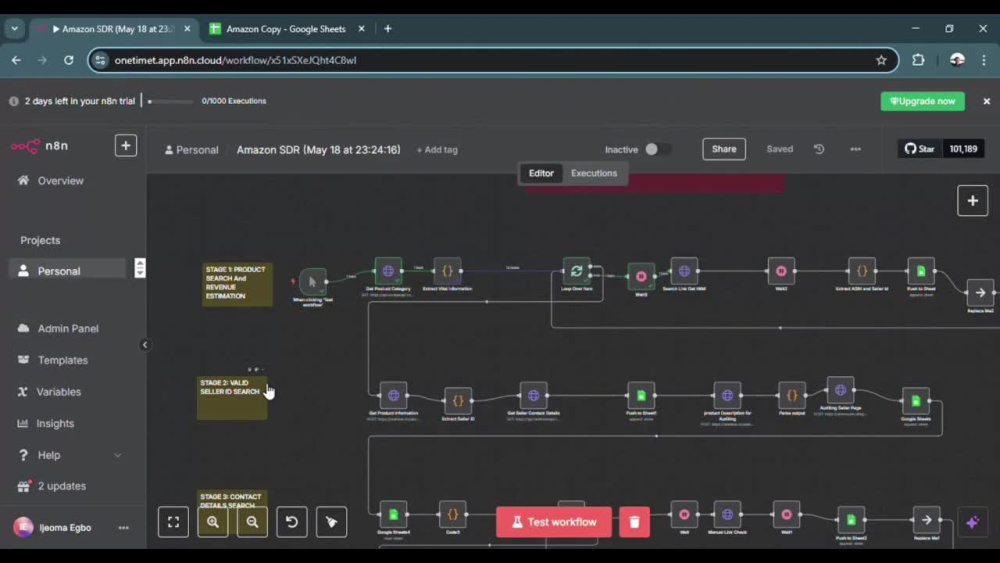
Task: Create new item with sidebar plus button
Action: tap(126, 145)
